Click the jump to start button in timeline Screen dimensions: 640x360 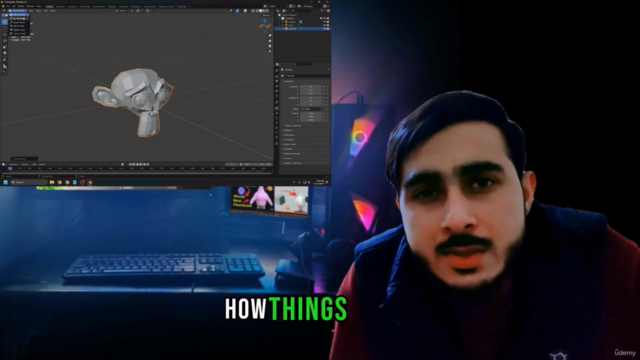coord(130,164)
